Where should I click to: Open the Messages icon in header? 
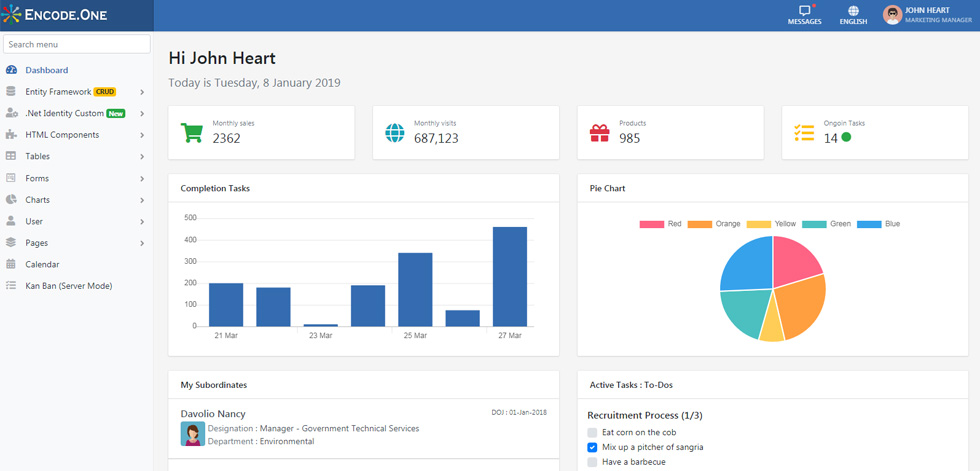pos(804,11)
